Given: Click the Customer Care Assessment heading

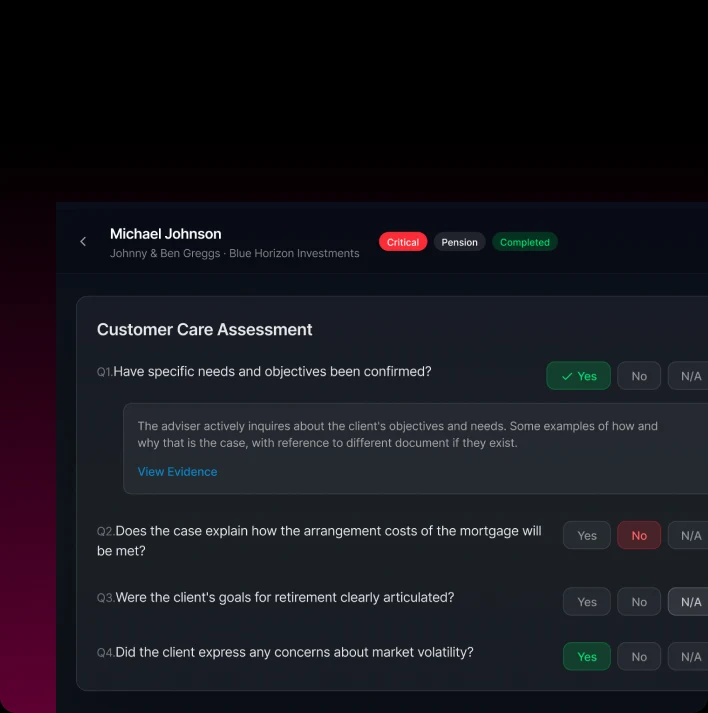Looking at the screenshot, I should (x=205, y=329).
